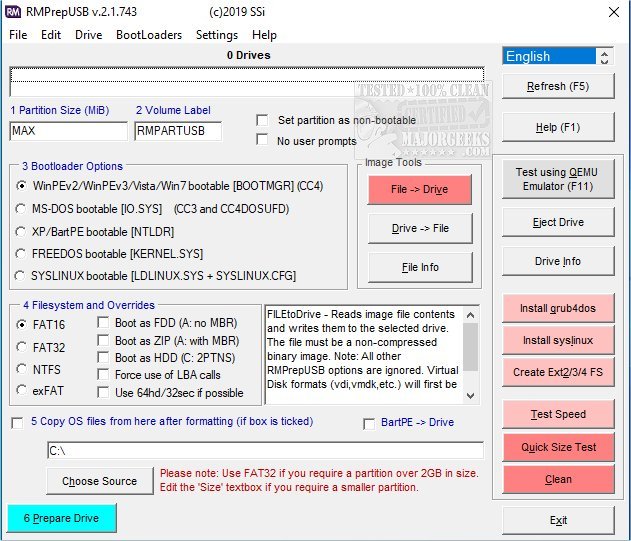Choose the exFAT filesystem radio button
This screenshot has width=631, height=541.
[21, 390]
